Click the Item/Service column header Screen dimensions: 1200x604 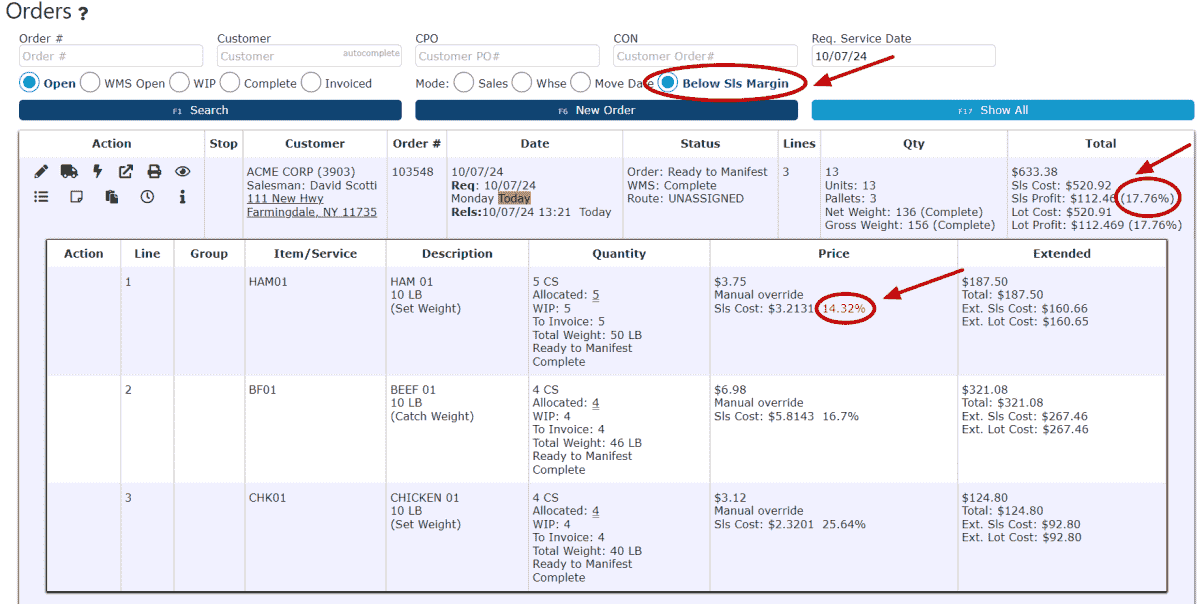pyautogui.click(x=315, y=253)
